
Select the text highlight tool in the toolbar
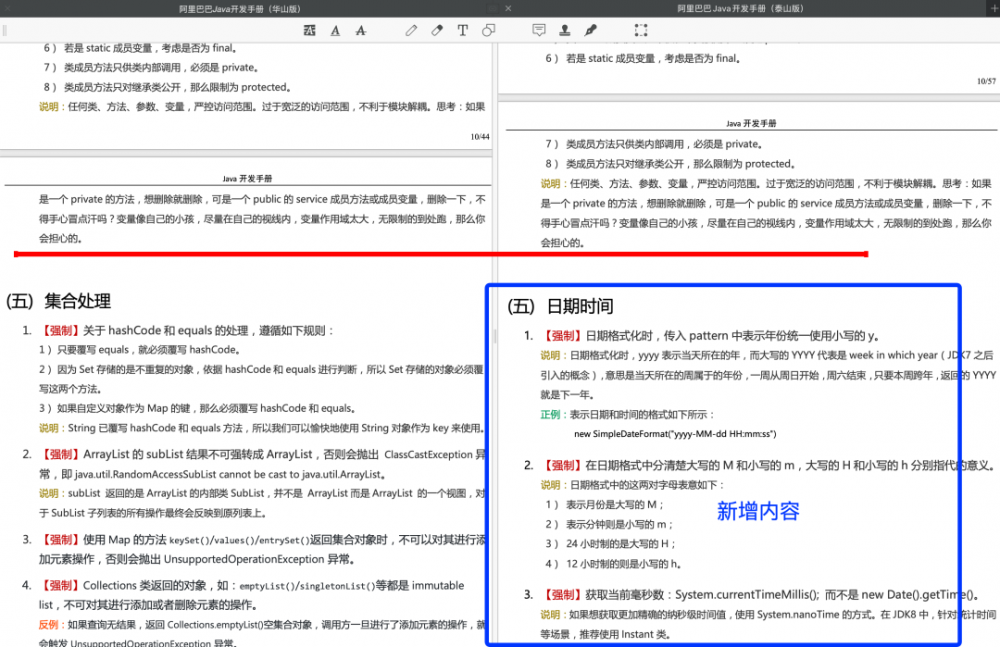click(x=310, y=30)
